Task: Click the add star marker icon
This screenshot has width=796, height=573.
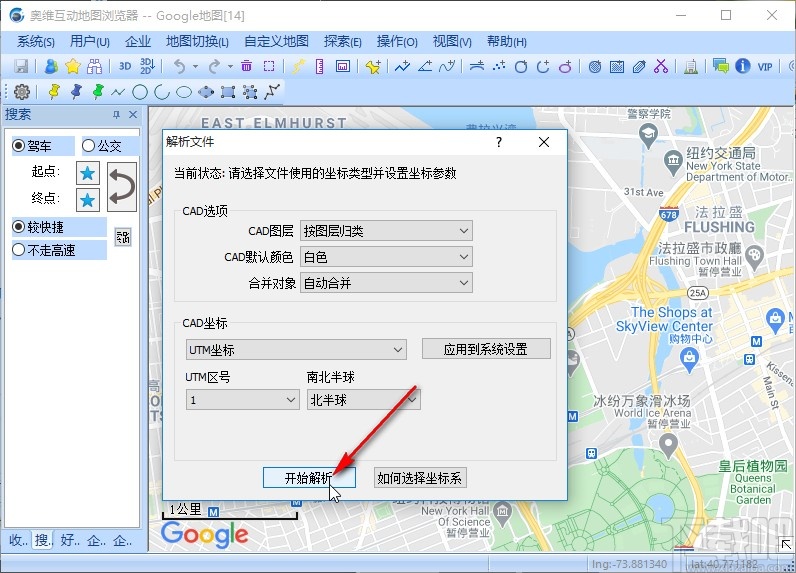Action: [373, 66]
